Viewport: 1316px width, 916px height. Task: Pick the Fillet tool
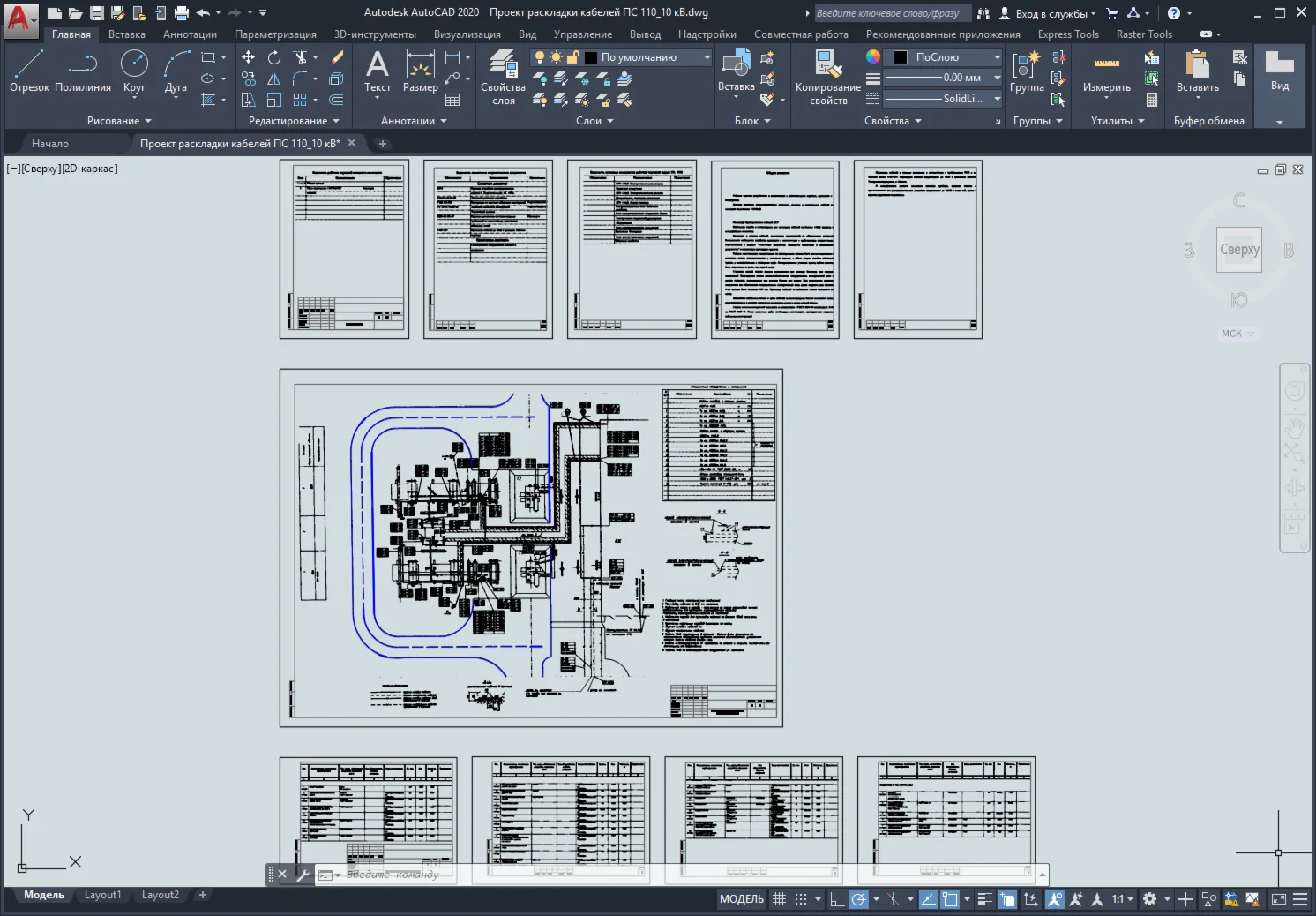tap(301, 79)
